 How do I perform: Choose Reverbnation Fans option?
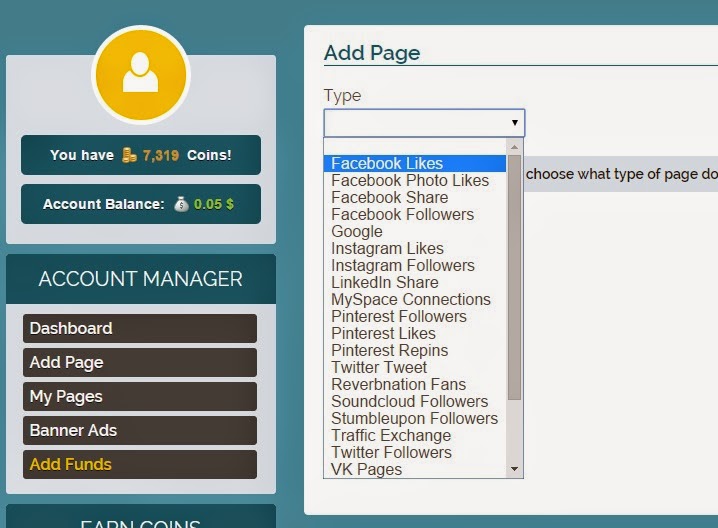click(414, 384)
